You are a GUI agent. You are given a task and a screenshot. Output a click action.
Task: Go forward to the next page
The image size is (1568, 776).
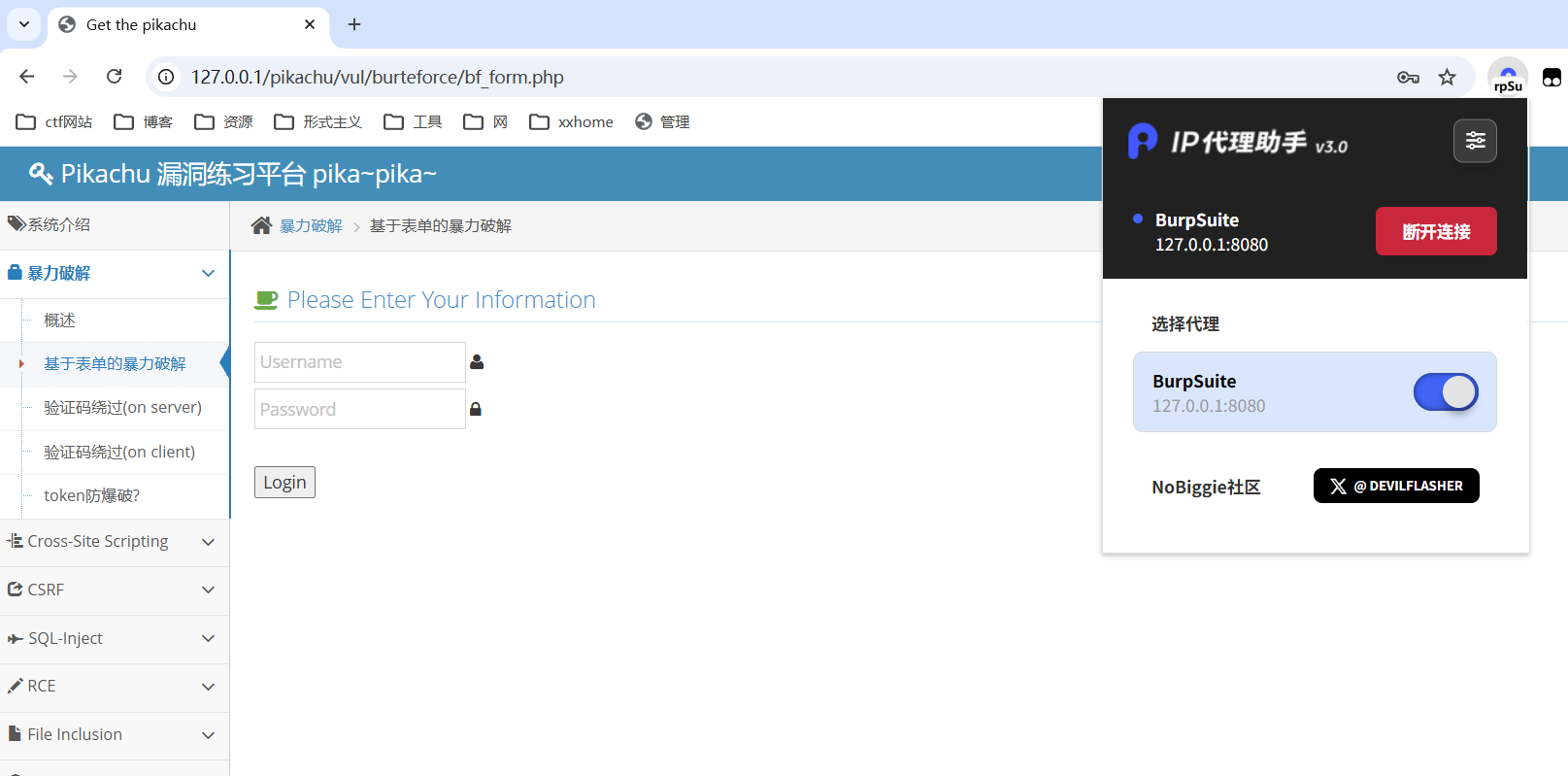point(70,77)
